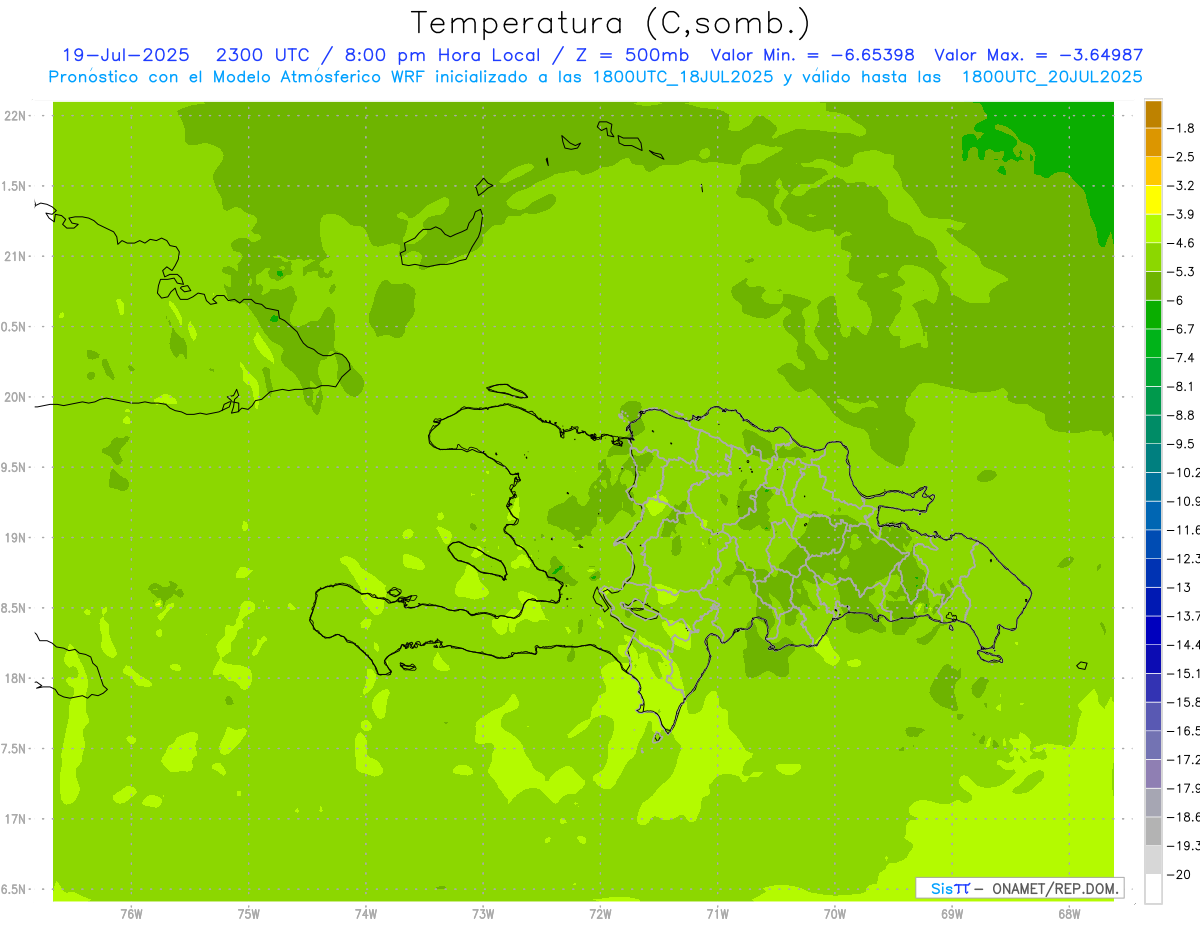Click the '72W' longitude label

click(x=600, y=912)
